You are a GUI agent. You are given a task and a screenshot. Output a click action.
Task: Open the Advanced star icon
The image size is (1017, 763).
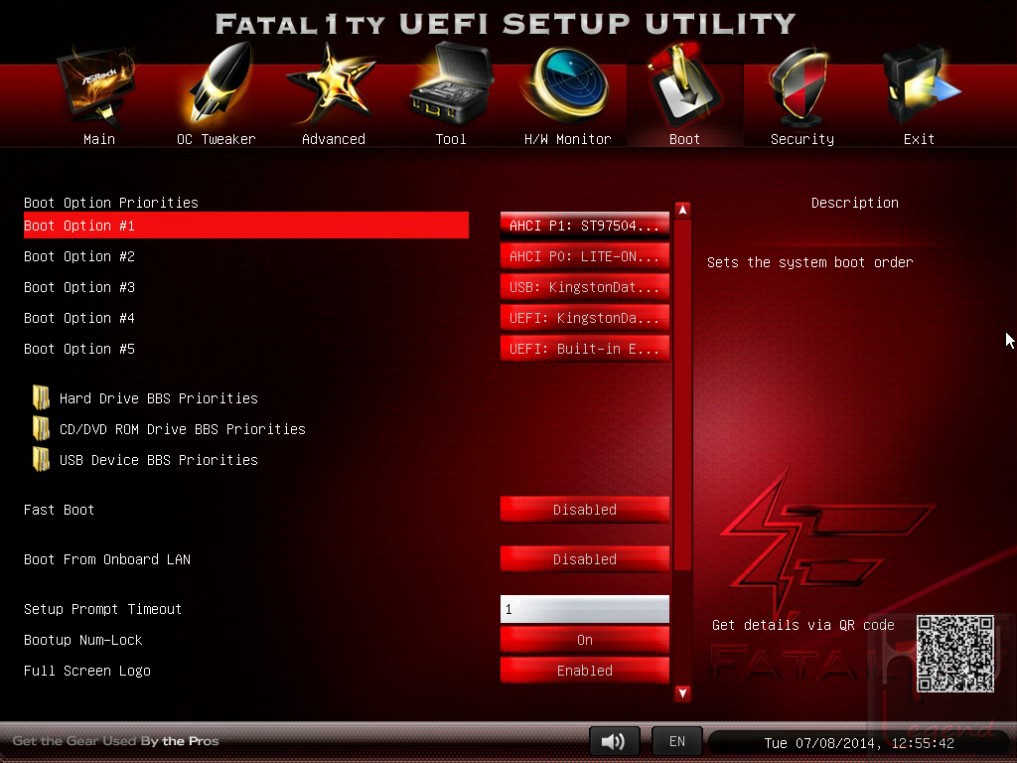click(x=332, y=84)
